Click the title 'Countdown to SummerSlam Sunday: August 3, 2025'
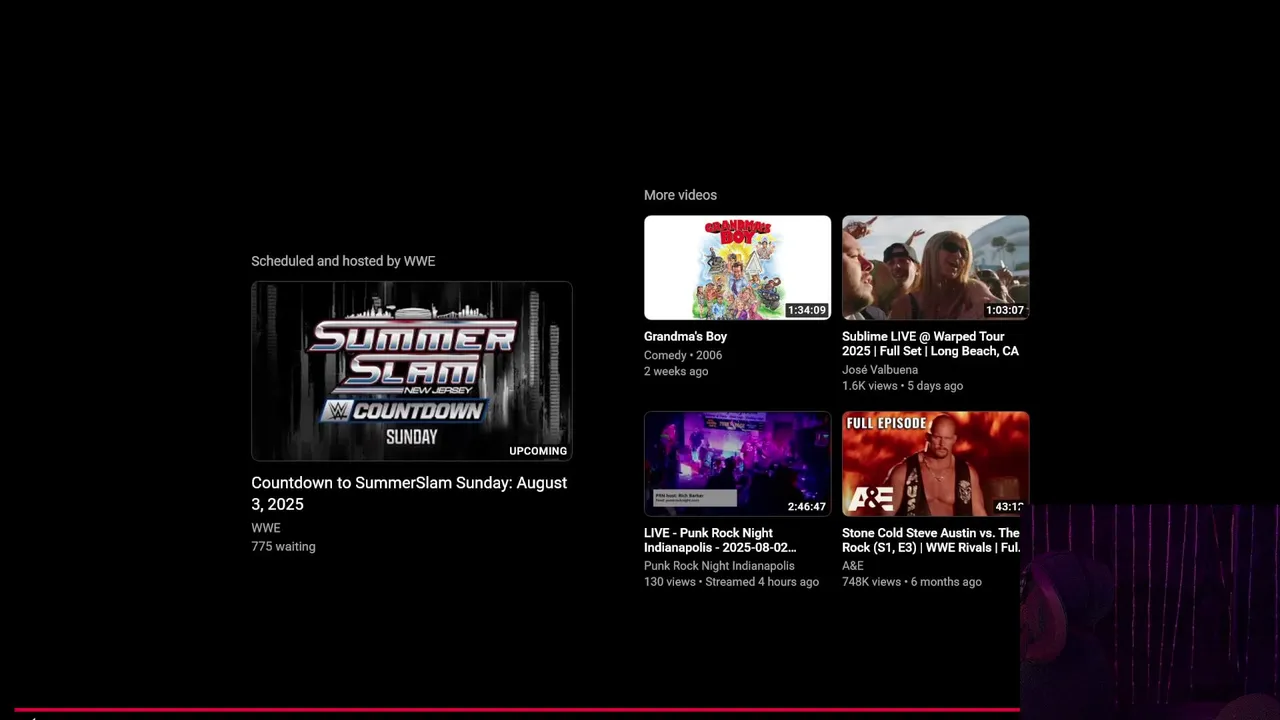1280x720 pixels. [x=409, y=493]
